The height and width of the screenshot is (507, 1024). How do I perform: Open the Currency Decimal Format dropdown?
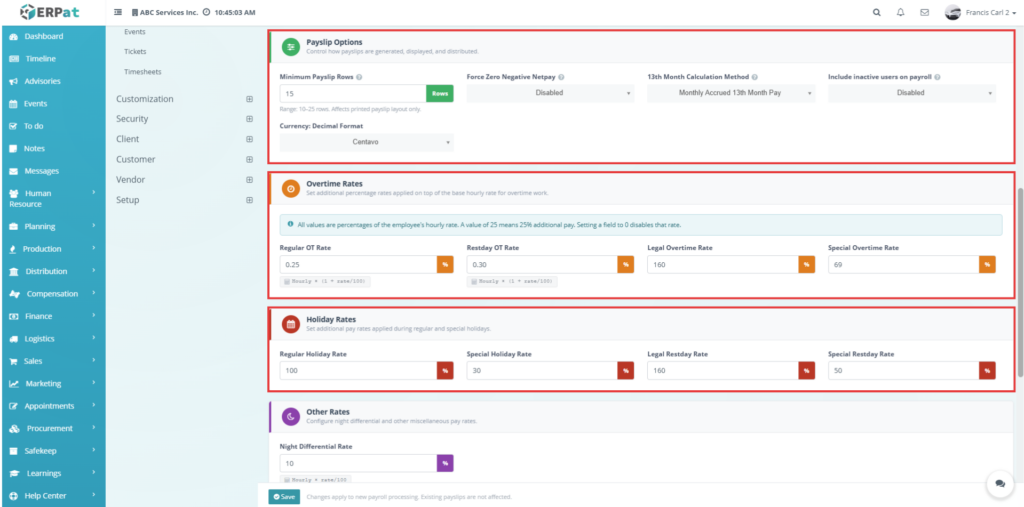click(x=367, y=143)
